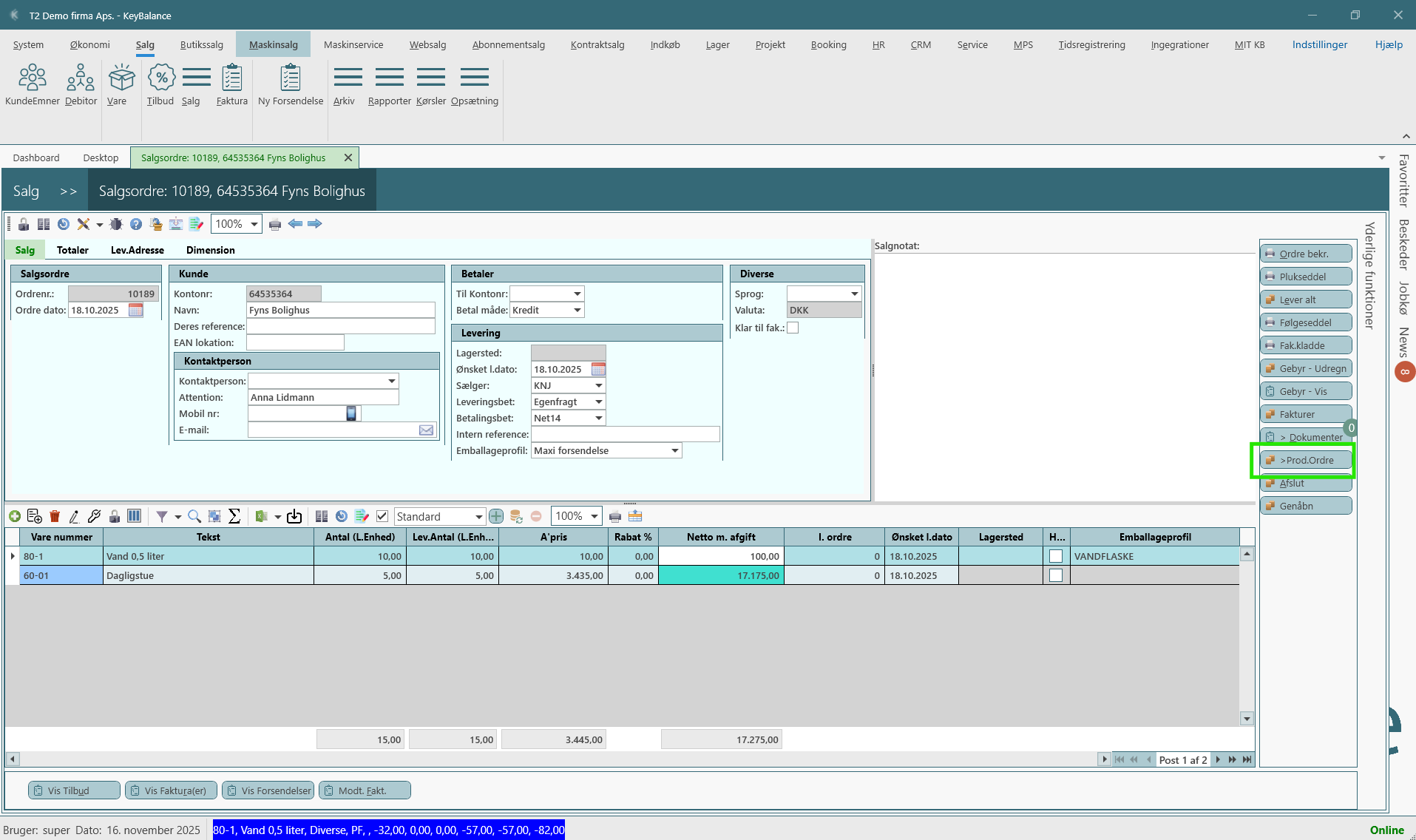Toggle the checkbox left of Standard dropdown
Image resolution: width=1416 pixels, height=840 pixels.
[382, 516]
